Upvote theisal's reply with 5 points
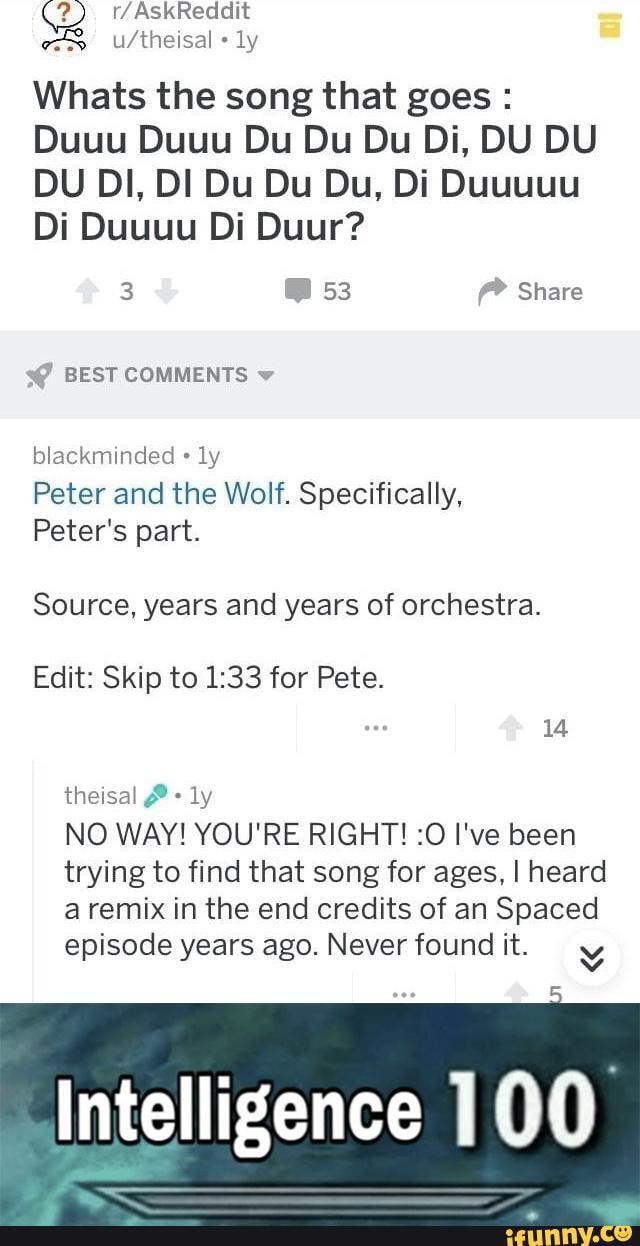640x1246 pixels. coord(517,993)
